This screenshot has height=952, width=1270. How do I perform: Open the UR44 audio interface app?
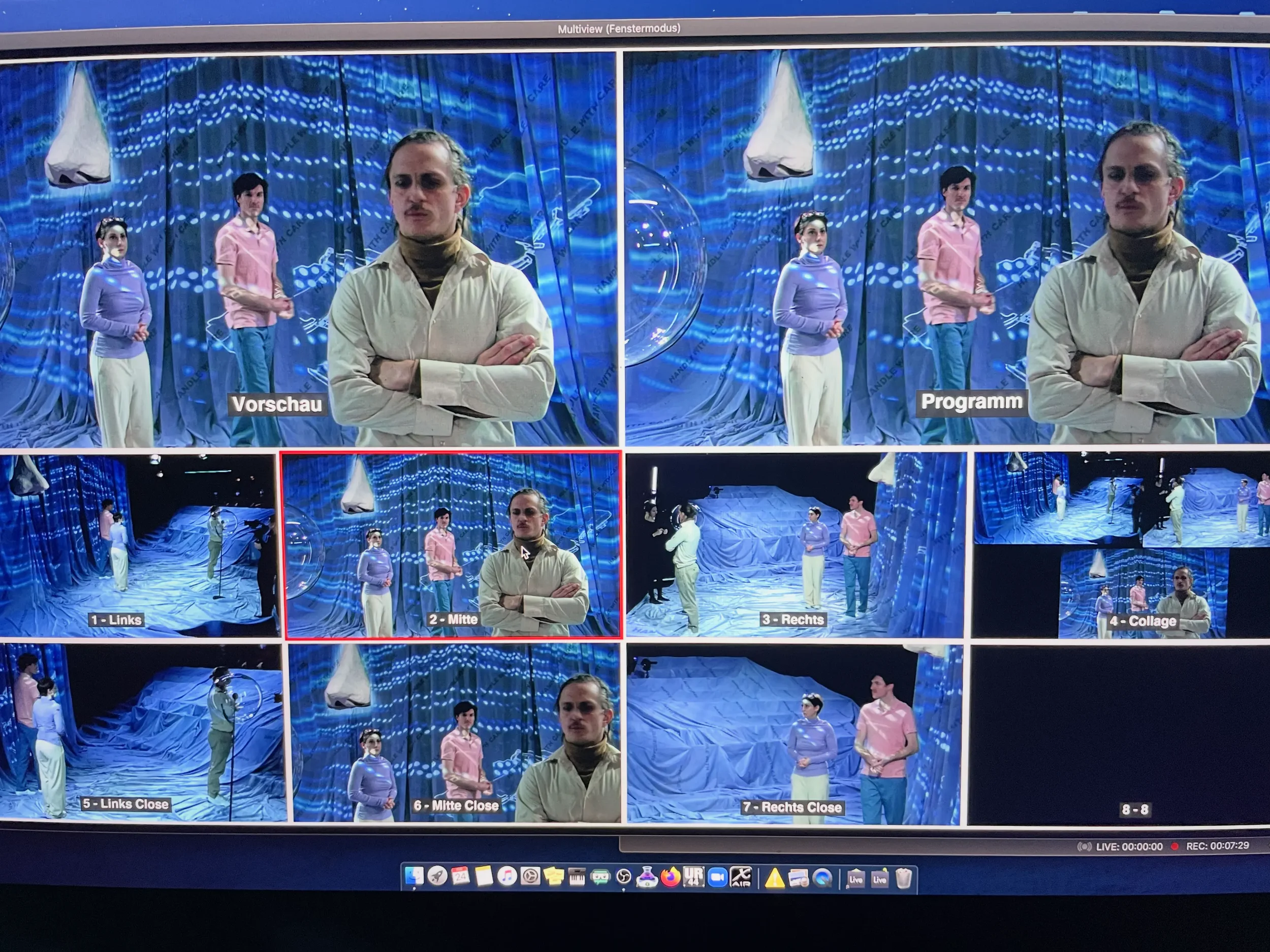click(693, 877)
